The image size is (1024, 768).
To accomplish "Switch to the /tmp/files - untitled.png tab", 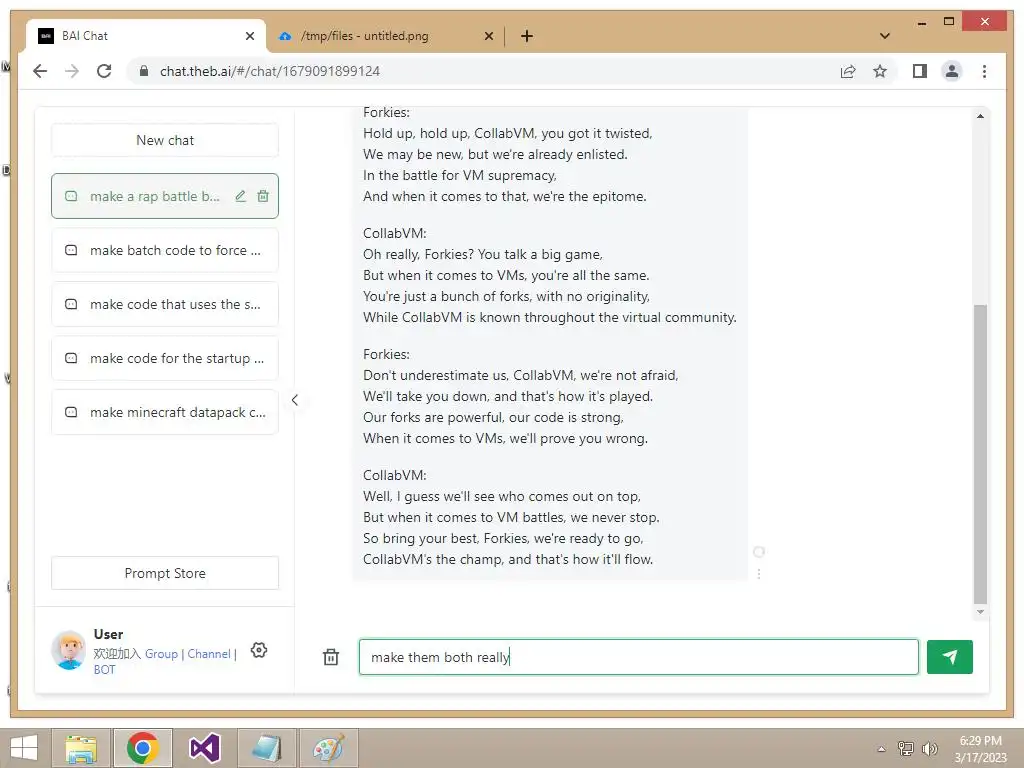I will click(x=385, y=36).
